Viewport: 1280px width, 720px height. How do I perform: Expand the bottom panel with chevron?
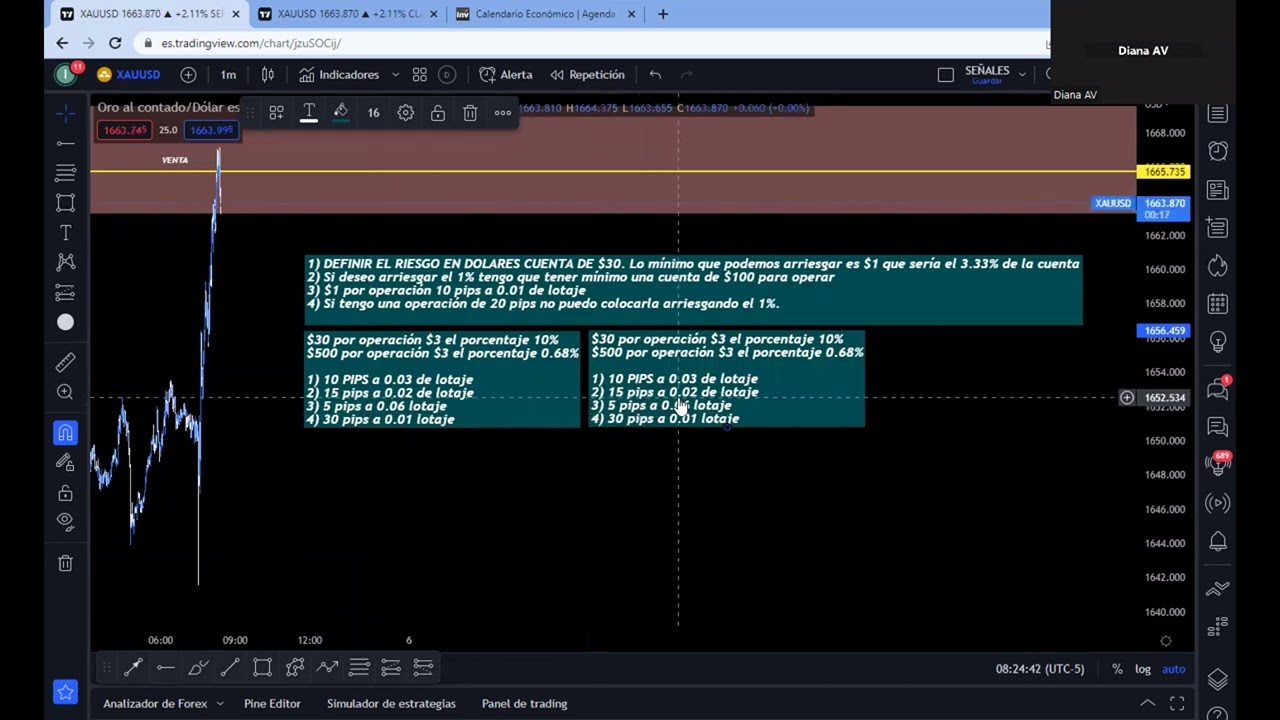(x=1148, y=704)
